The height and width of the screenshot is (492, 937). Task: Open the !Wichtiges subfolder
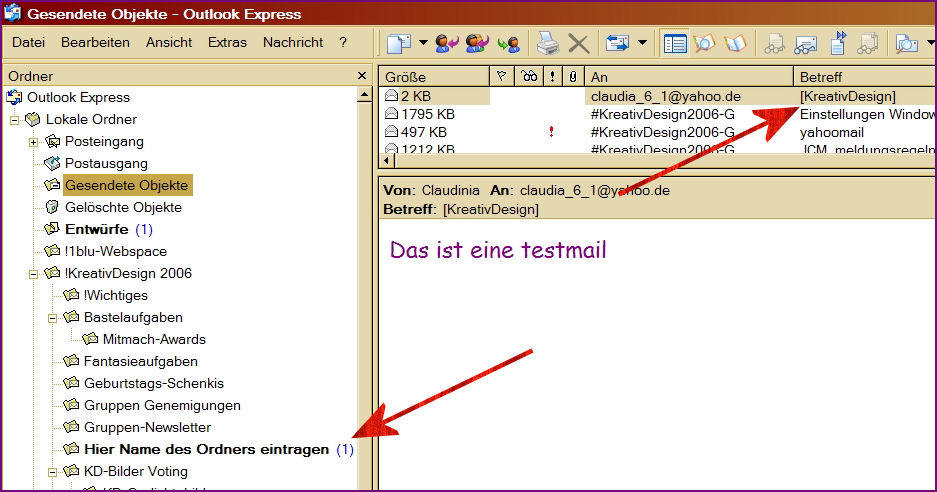point(115,295)
